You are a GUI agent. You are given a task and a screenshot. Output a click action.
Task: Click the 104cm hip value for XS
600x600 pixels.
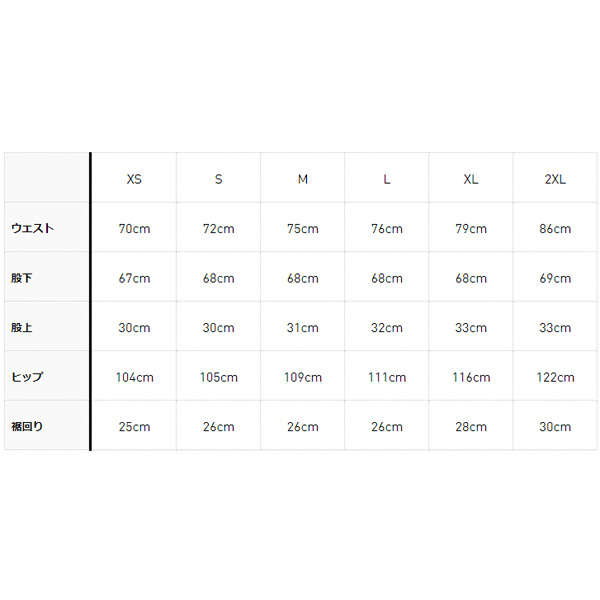[134, 378]
